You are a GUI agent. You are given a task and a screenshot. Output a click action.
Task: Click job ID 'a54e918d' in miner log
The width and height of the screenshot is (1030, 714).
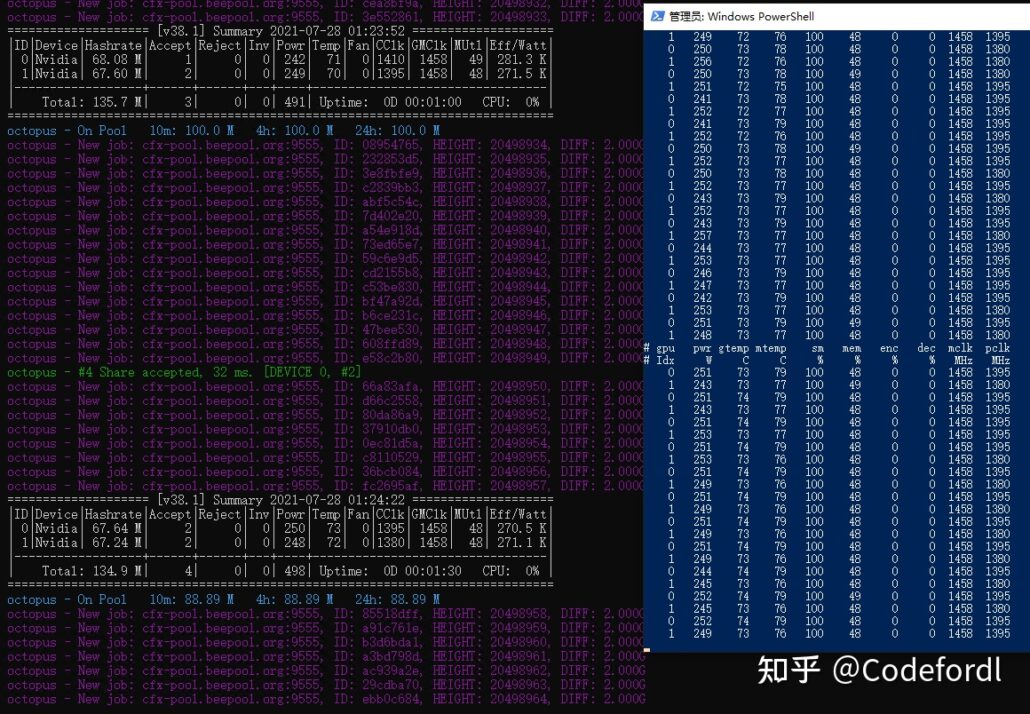390,231
